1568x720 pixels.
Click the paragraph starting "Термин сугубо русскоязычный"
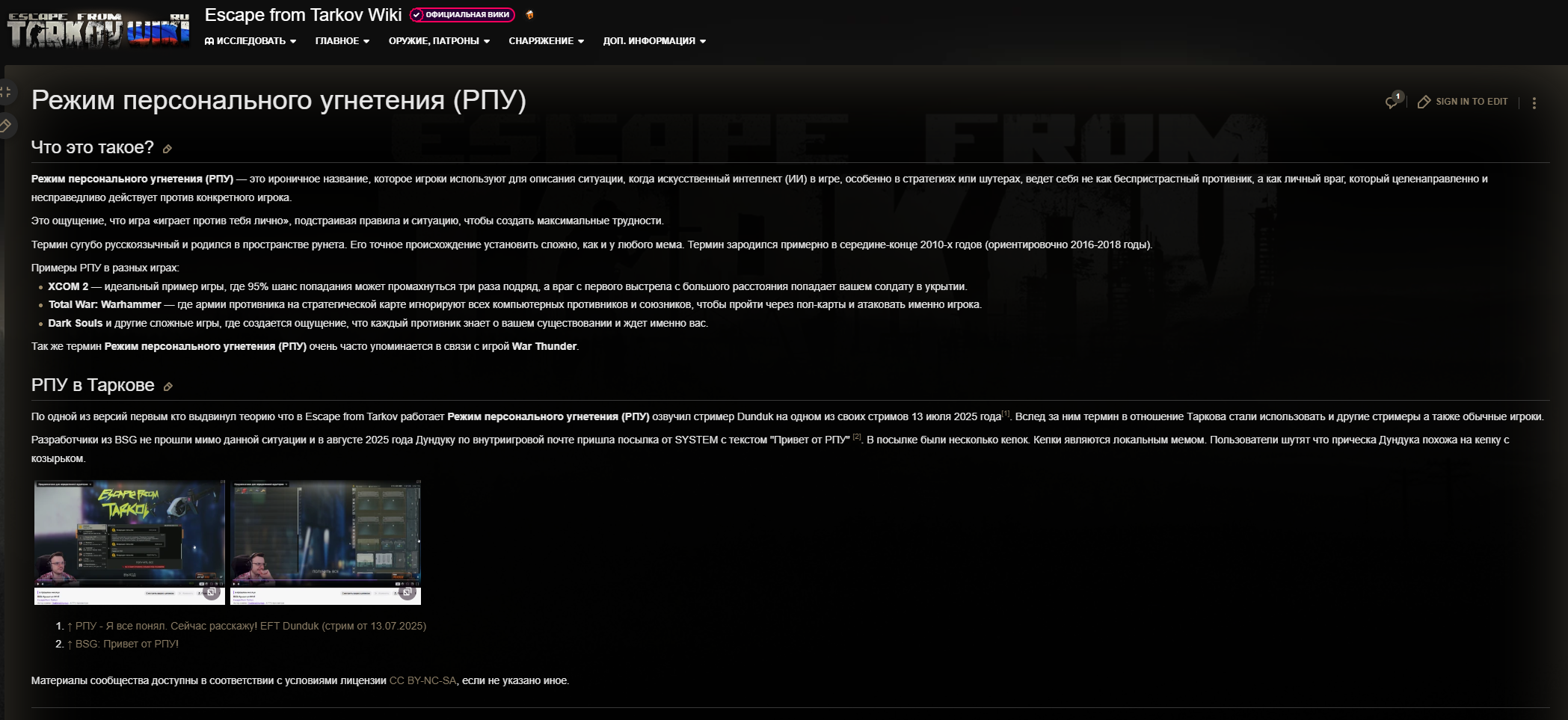coord(592,245)
